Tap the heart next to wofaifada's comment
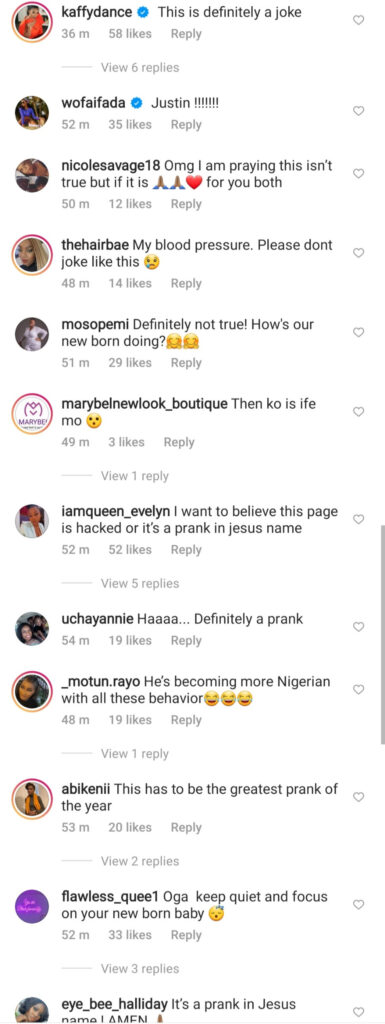 (x=358, y=111)
